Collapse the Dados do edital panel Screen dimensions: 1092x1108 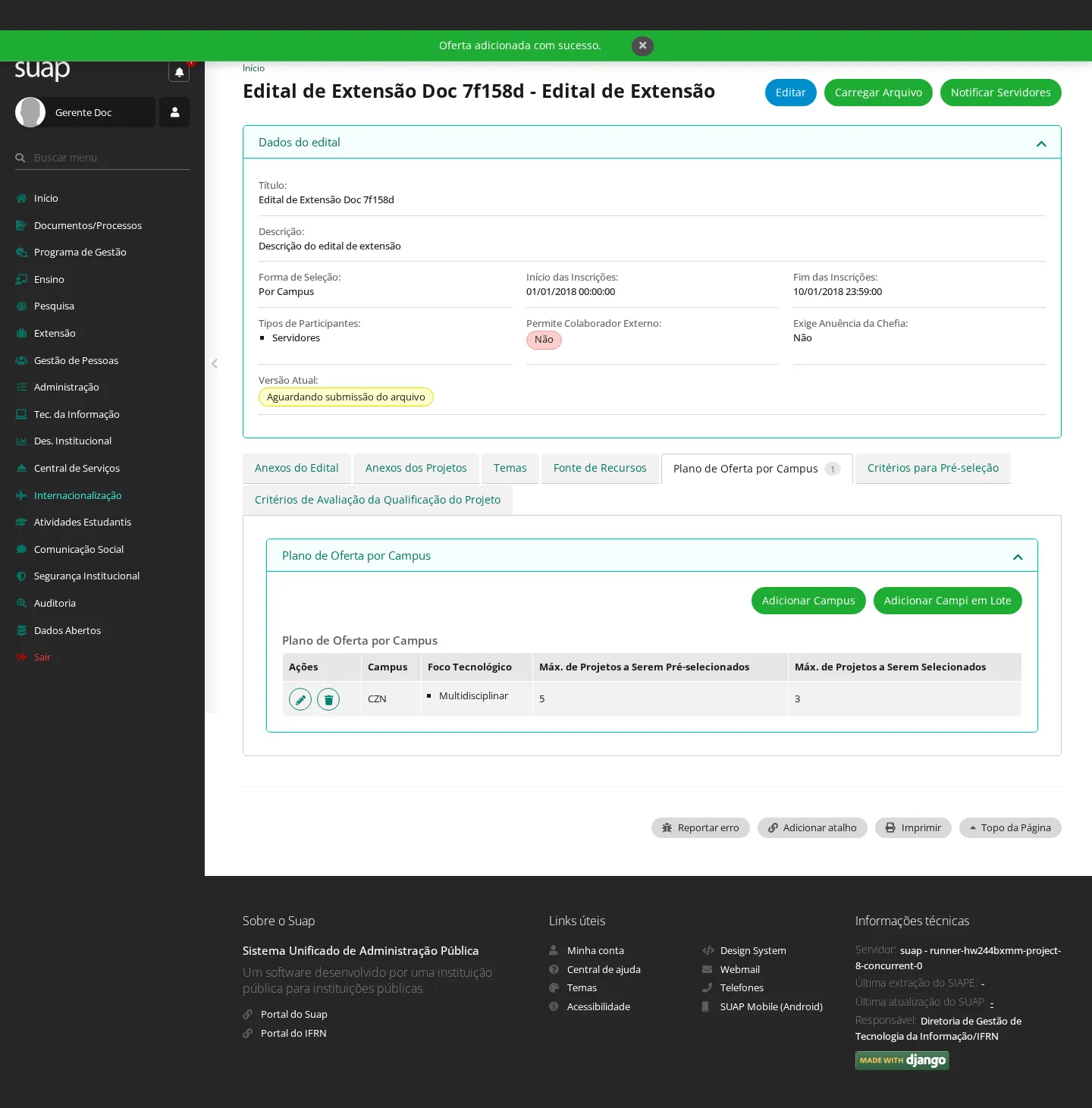point(1041,143)
